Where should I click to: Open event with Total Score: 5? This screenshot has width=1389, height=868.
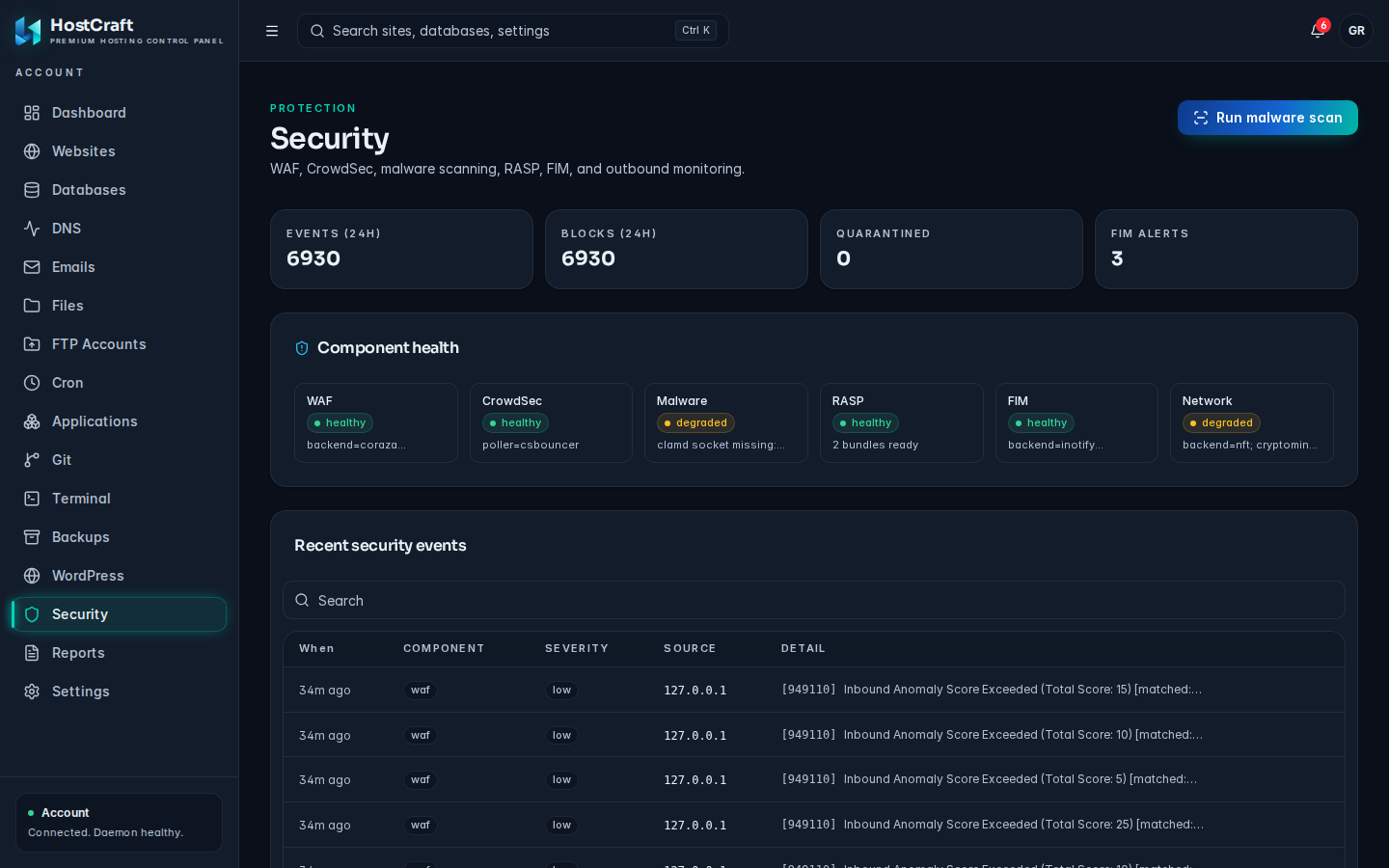814,779
